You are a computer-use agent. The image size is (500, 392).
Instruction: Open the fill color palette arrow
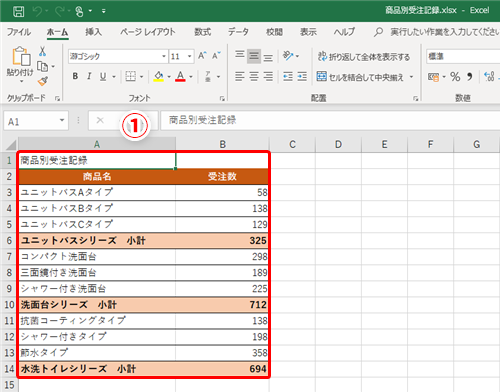169,77
